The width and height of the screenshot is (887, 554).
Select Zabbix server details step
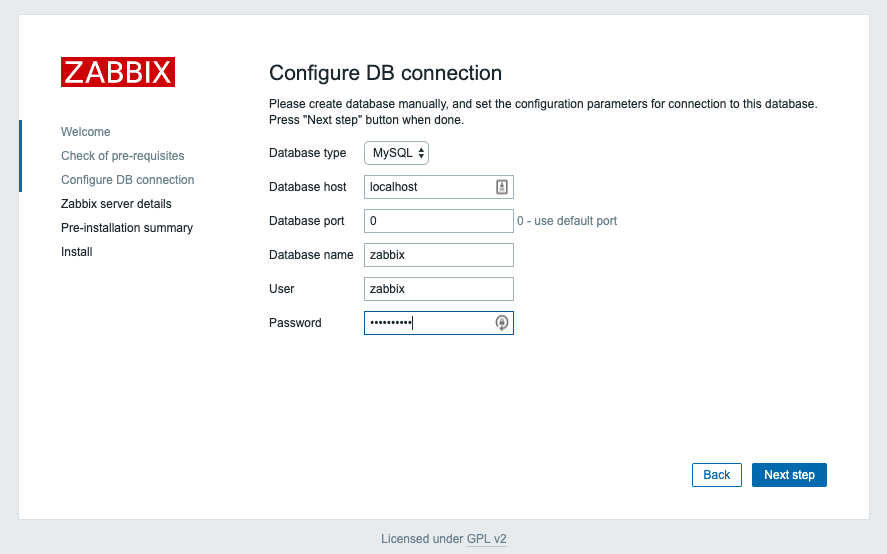pyautogui.click(x=116, y=204)
